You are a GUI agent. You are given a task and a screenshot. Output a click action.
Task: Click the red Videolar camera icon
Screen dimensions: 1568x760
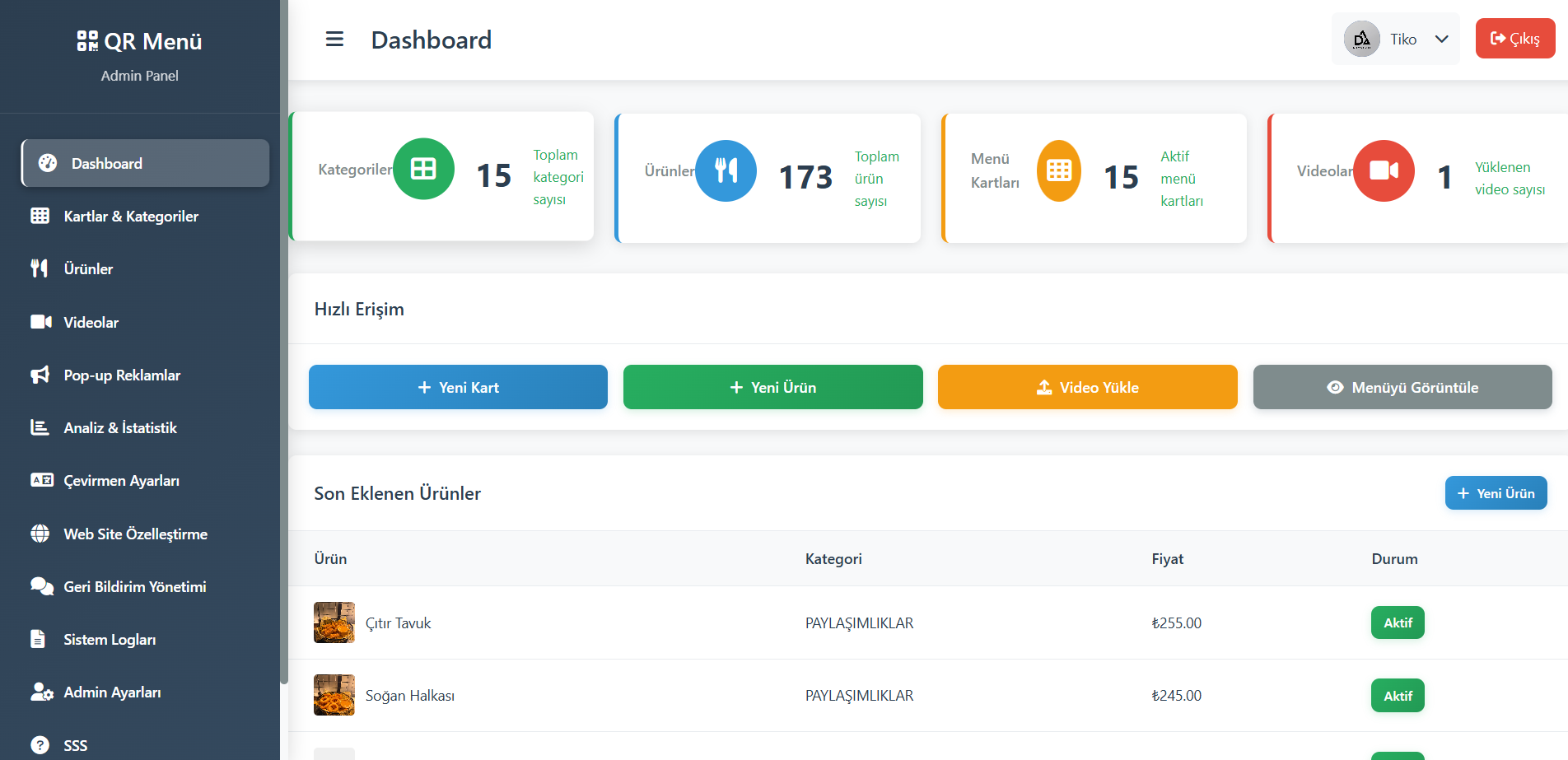pos(1384,170)
